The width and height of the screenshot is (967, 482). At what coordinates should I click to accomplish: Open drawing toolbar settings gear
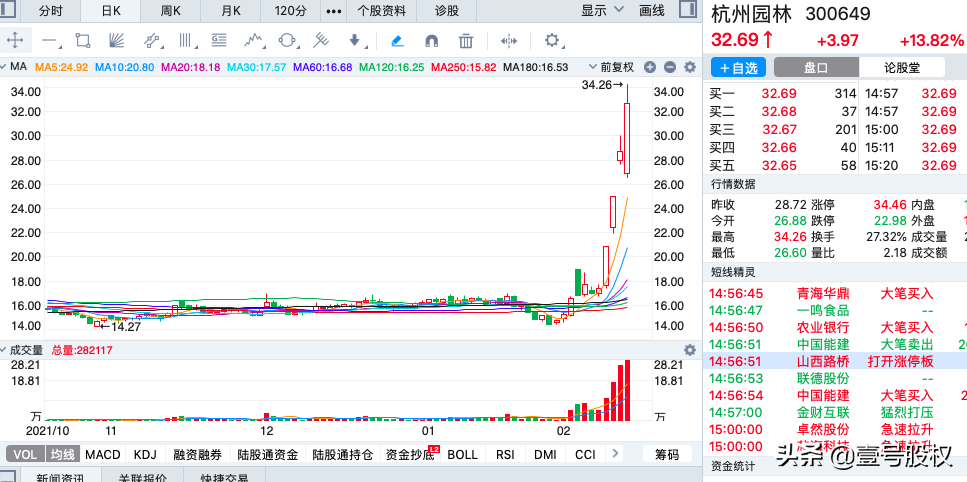[x=552, y=41]
